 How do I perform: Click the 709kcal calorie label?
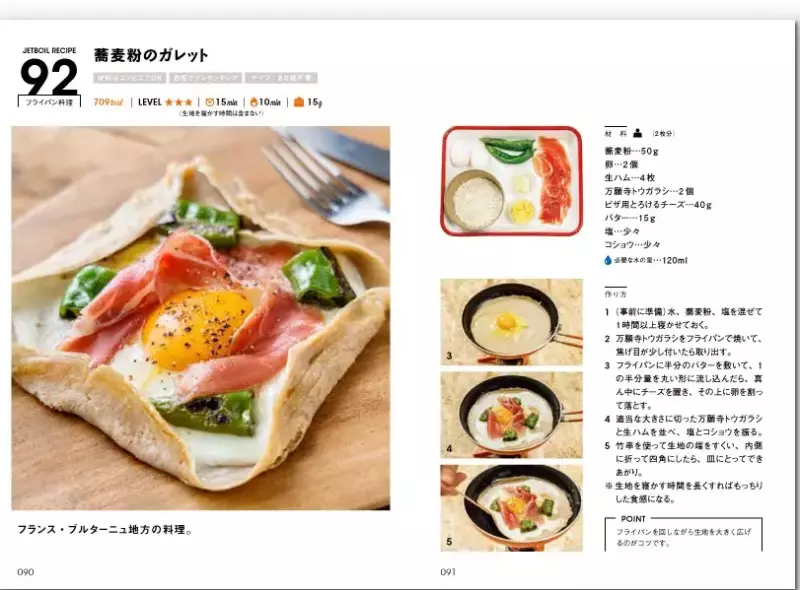(x=108, y=102)
